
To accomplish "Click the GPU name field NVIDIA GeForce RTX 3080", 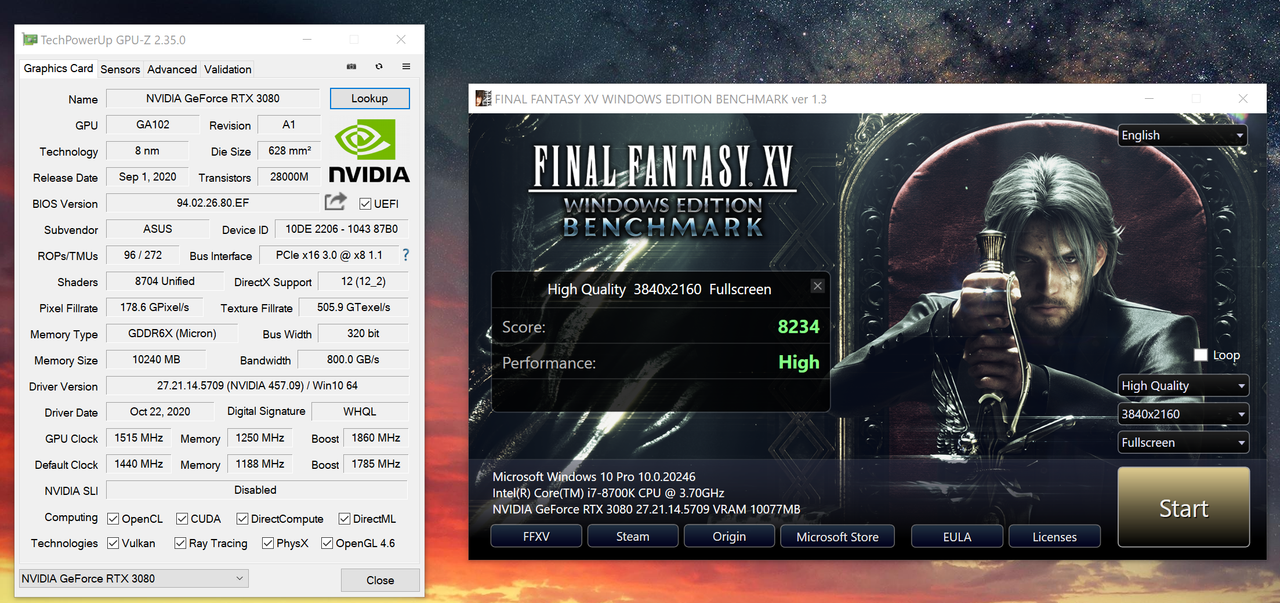I will click(x=213, y=99).
